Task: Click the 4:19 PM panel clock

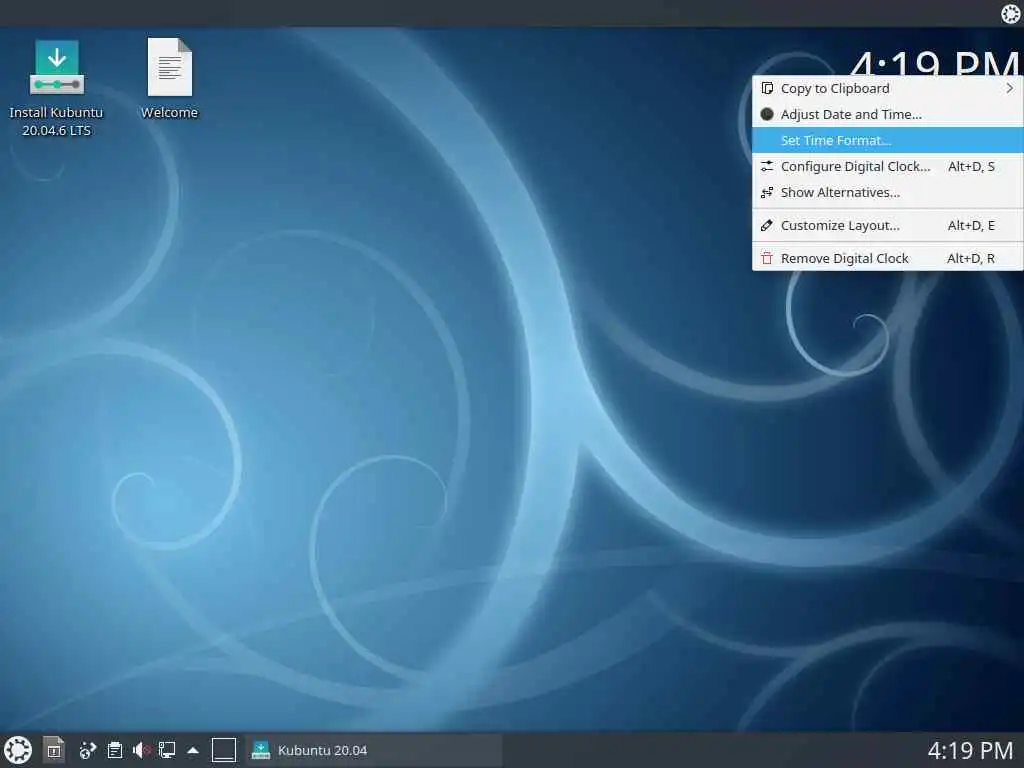Action: [970, 750]
